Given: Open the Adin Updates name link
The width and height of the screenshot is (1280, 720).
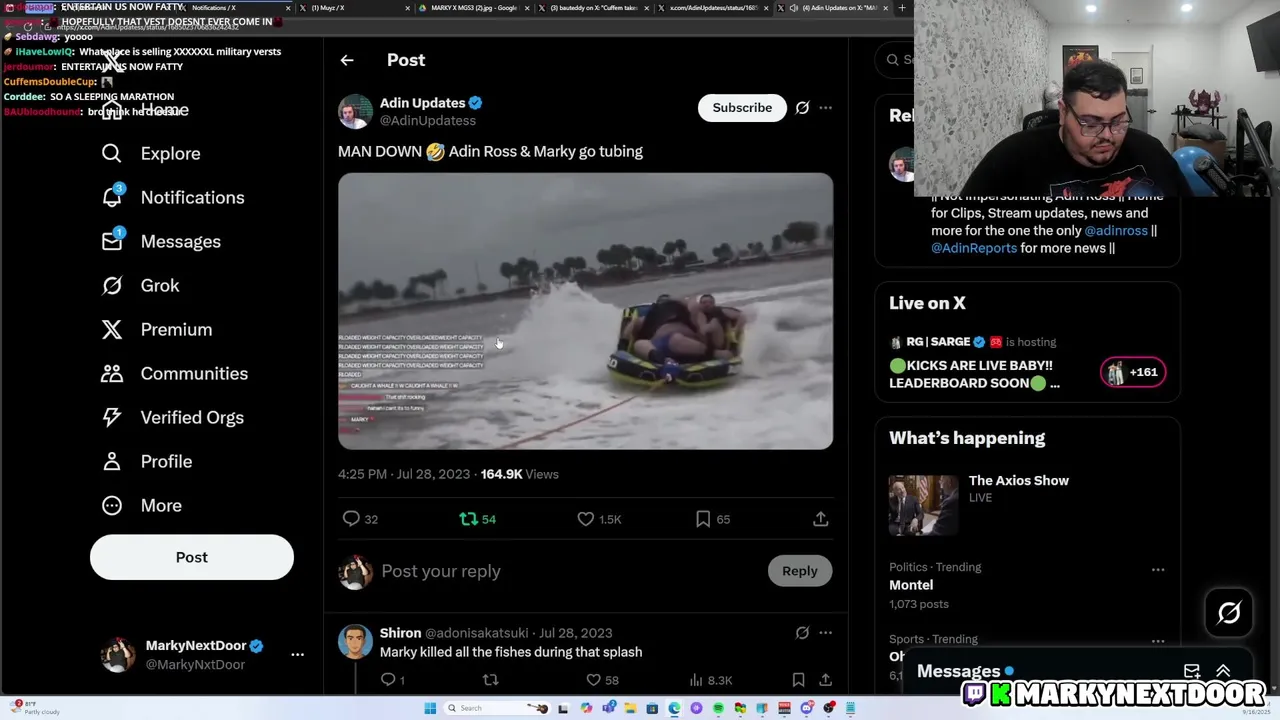Looking at the screenshot, I should click(x=422, y=102).
